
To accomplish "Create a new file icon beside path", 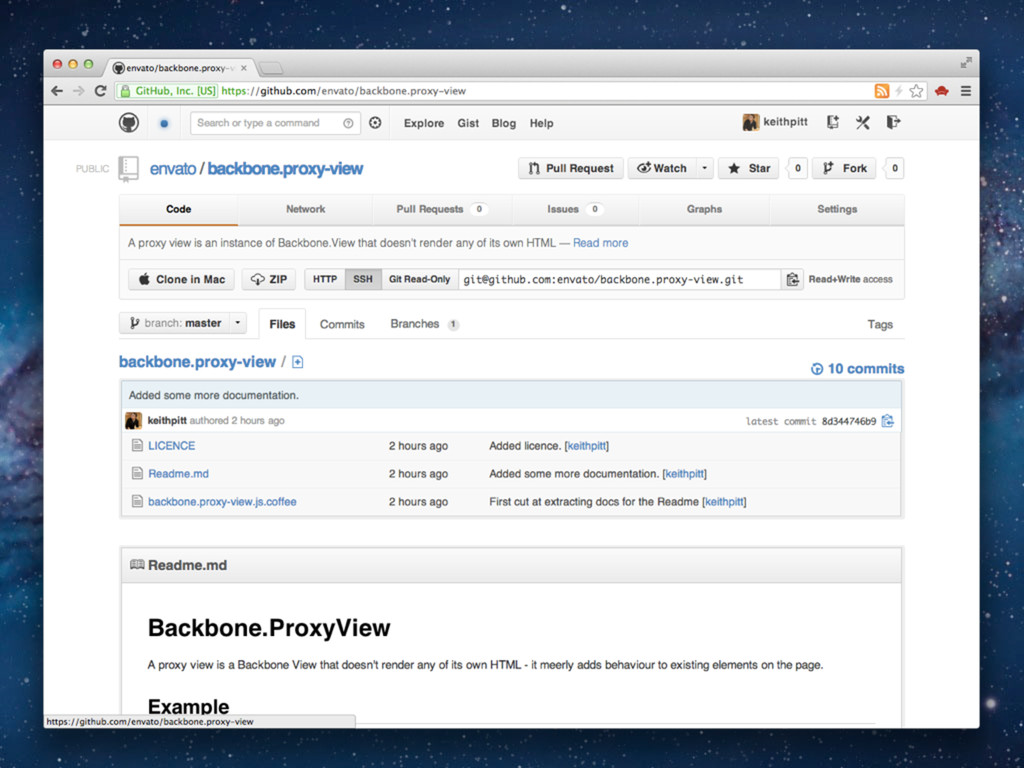I will (x=298, y=362).
